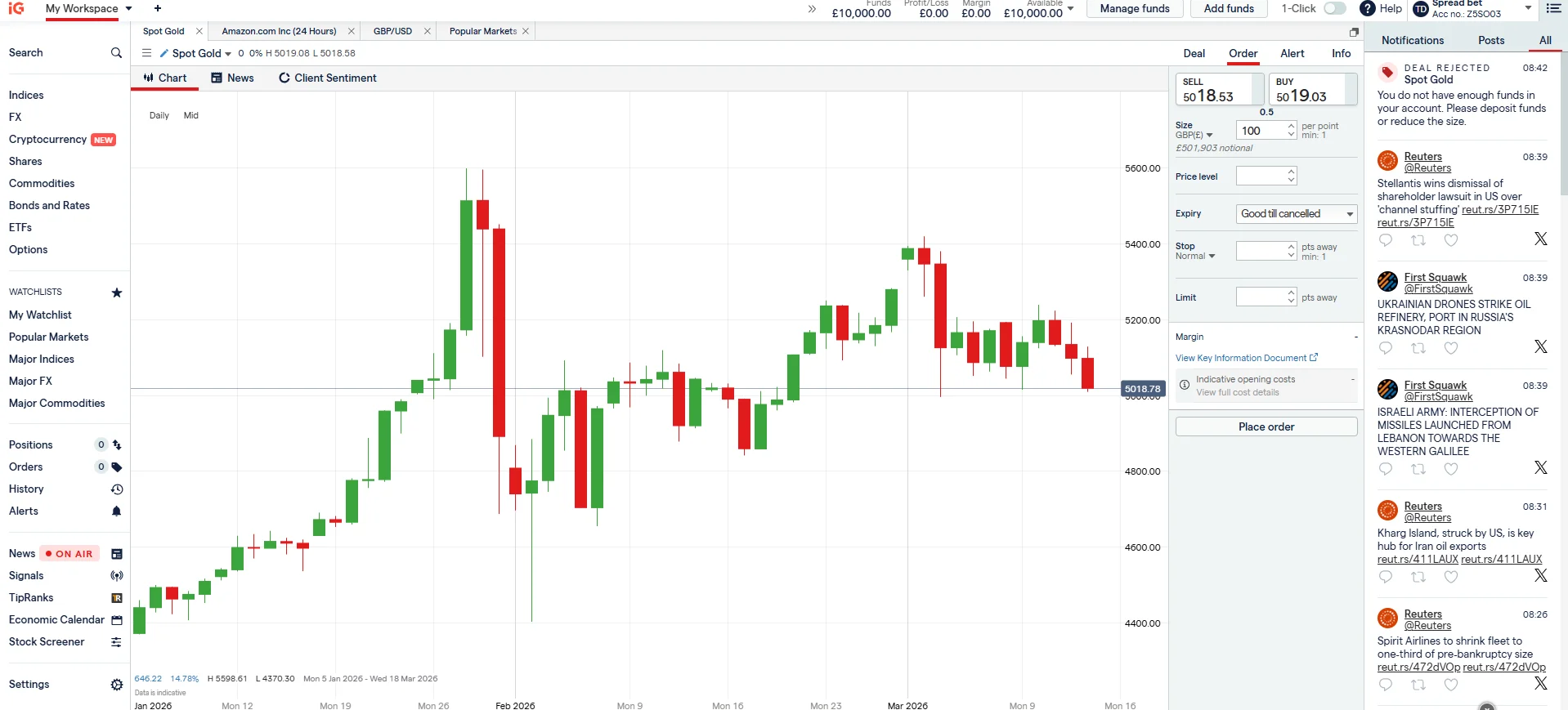1568x710 pixels.
Task: Switch to Posts in notifications panel
Action: 1491,41
